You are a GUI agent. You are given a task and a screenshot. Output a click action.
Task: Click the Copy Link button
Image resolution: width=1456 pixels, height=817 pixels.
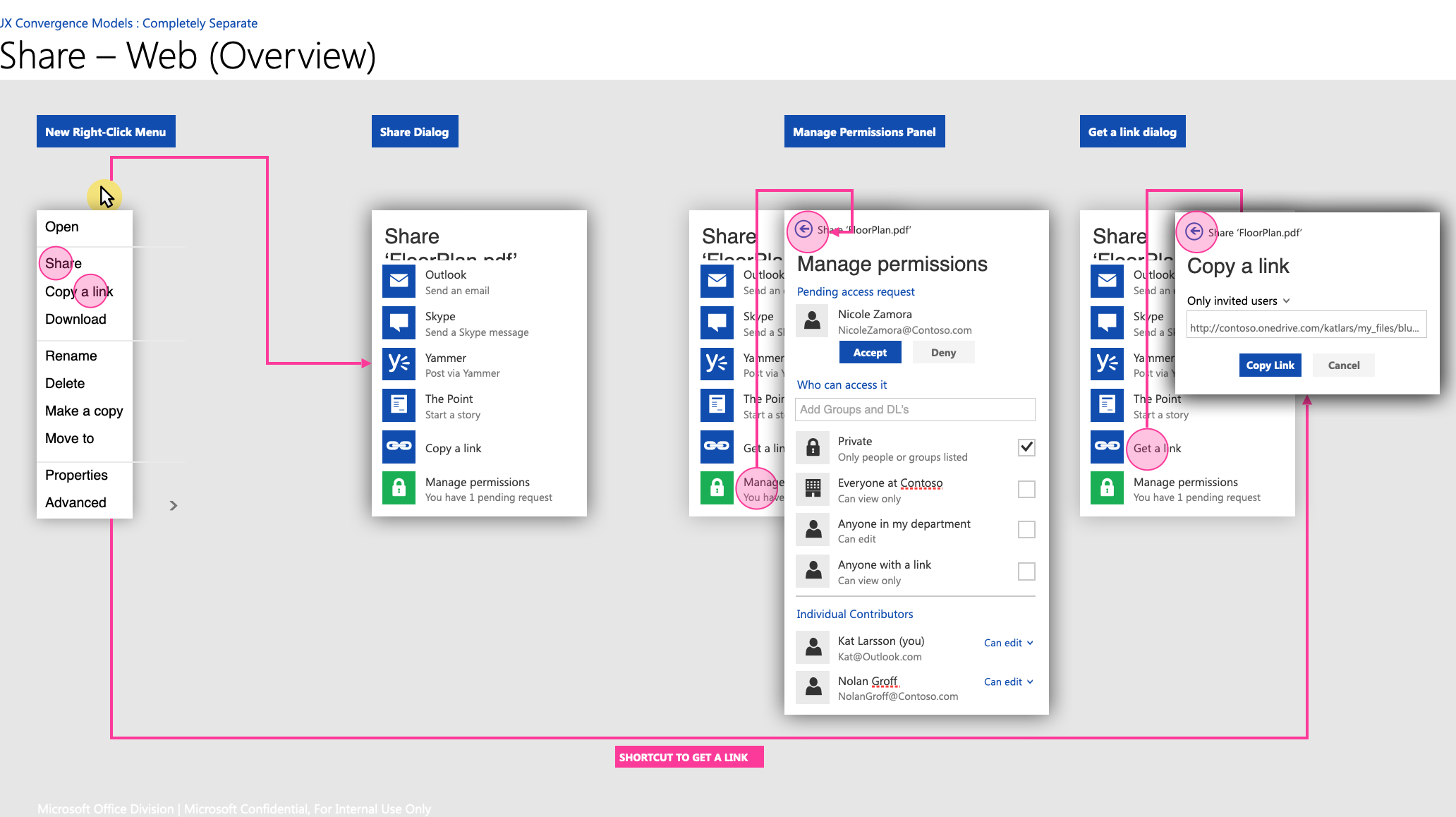(x=1270, y=365)
